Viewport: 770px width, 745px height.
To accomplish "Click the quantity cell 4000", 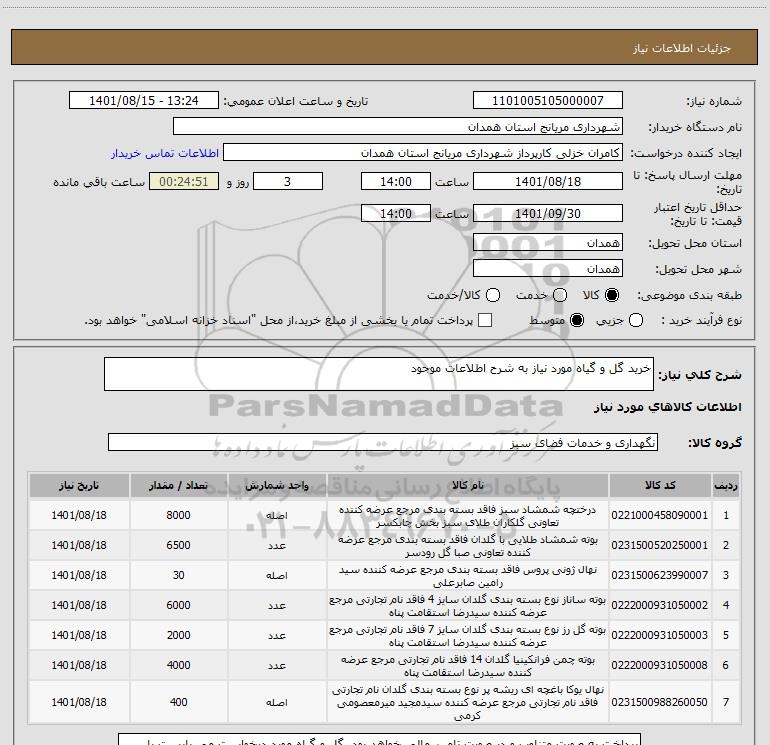I will [x=178, y=665].
